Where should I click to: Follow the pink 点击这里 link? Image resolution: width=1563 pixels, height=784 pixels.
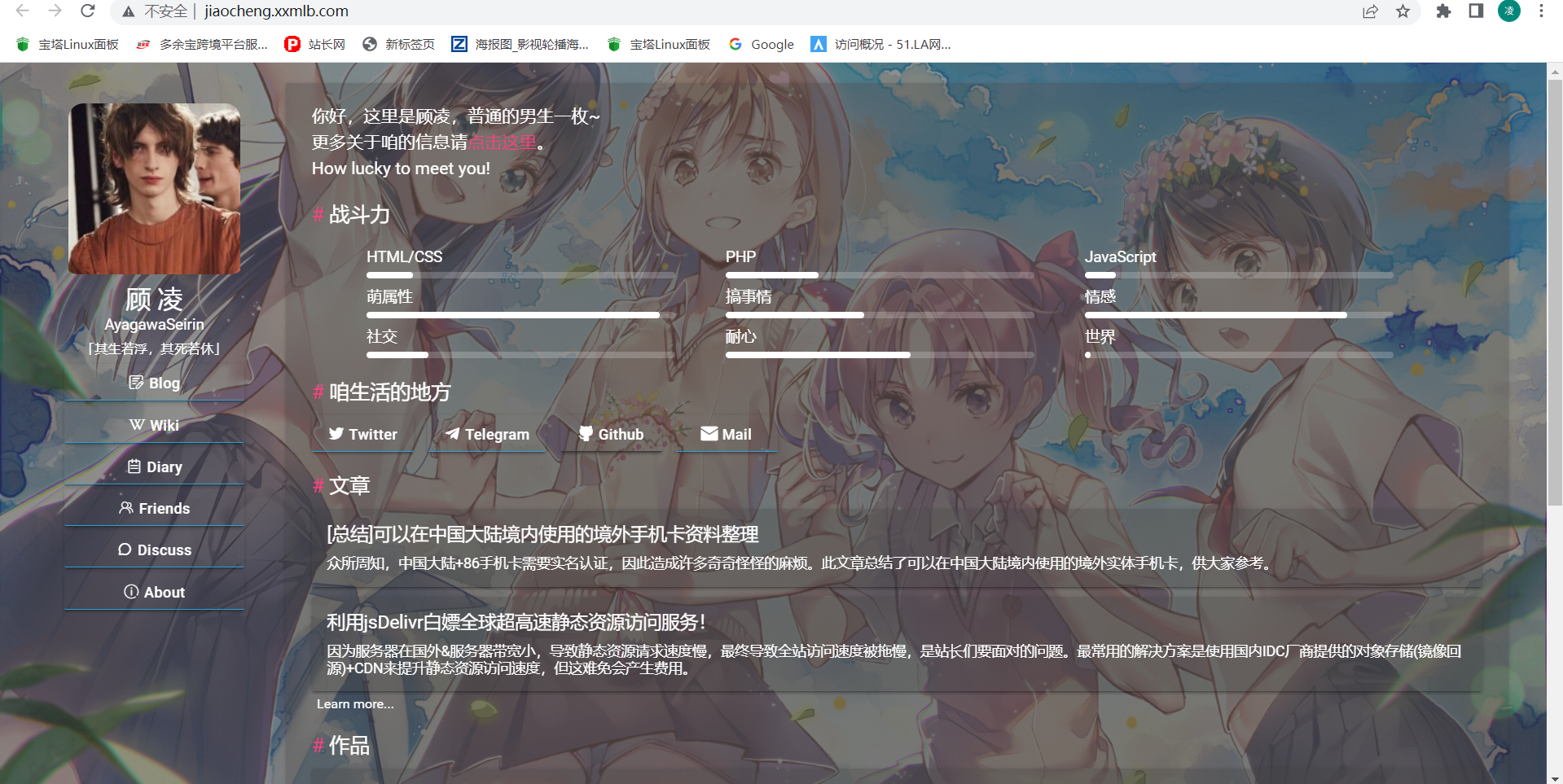coord(503,142)
